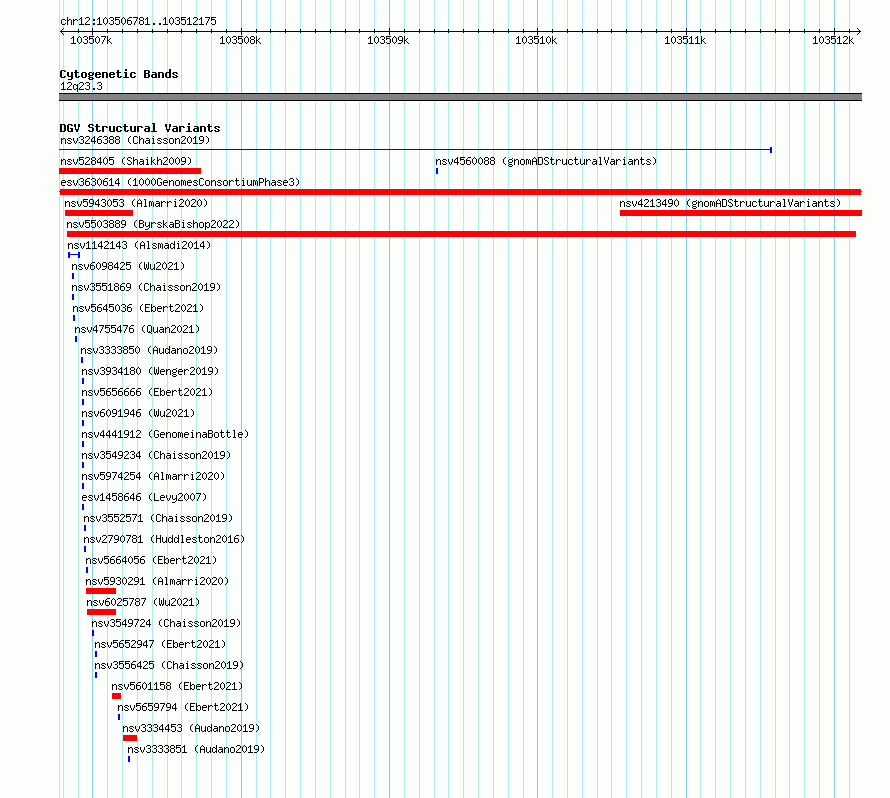
Task: Select the red bar under nsv5943053
Action: click(99, 213)
